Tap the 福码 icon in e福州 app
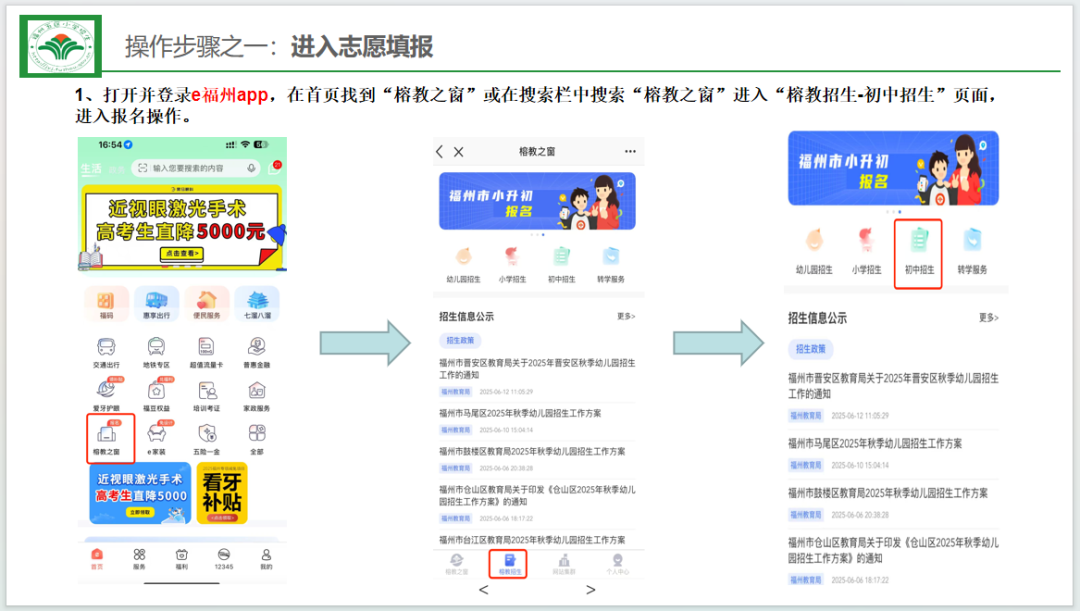Viewport: 1080px width, 611px height. click(106, 304)
